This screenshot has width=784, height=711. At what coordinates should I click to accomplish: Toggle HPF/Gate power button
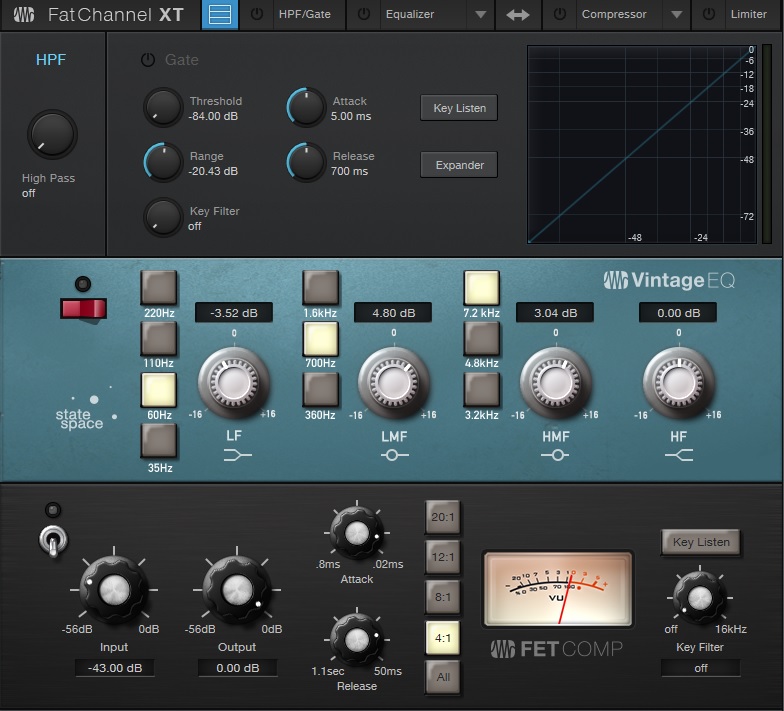click(x=257, y=14)
